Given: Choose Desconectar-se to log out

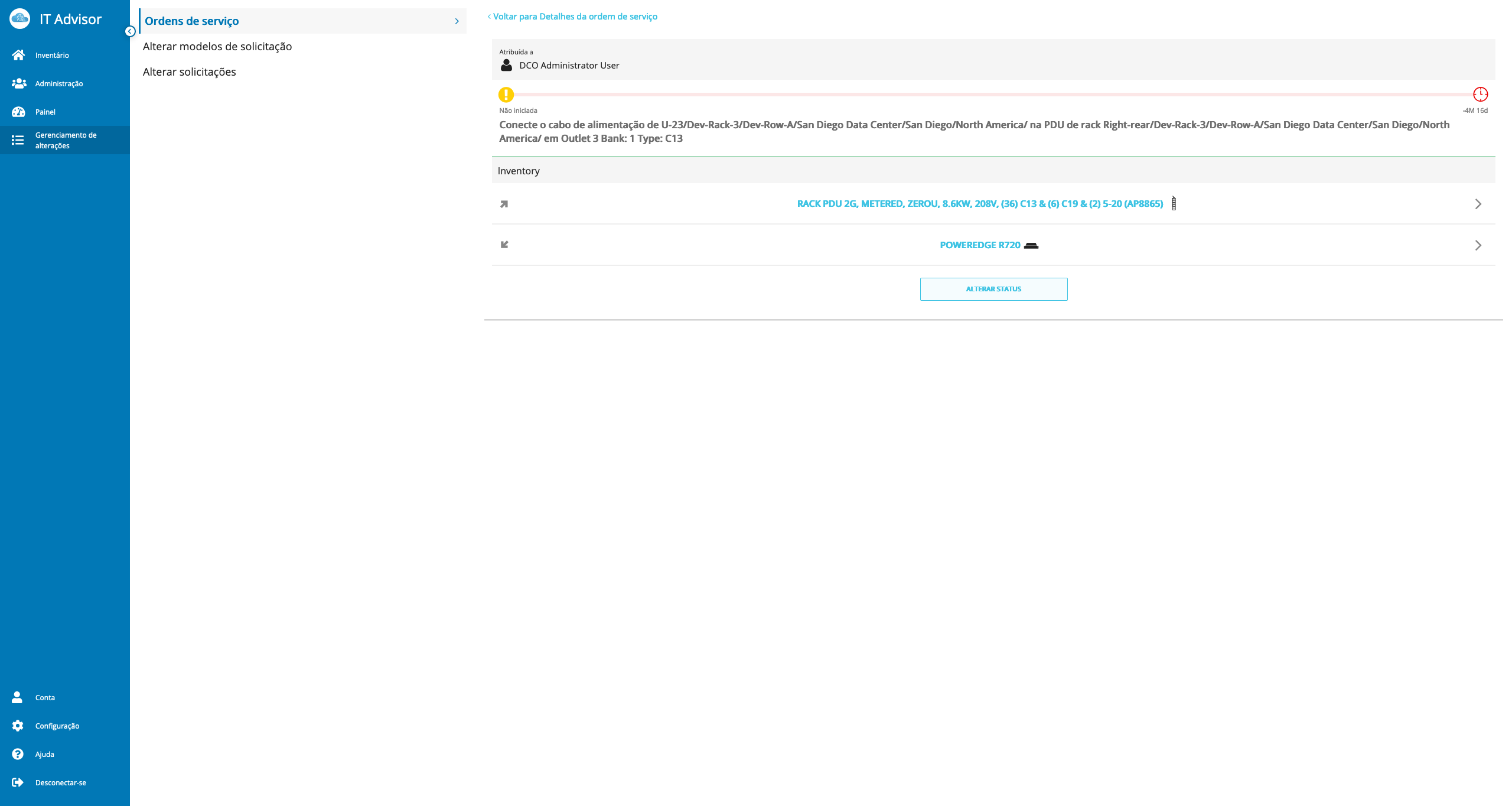Looking at the screenshot, I should (x=61, y=782).
